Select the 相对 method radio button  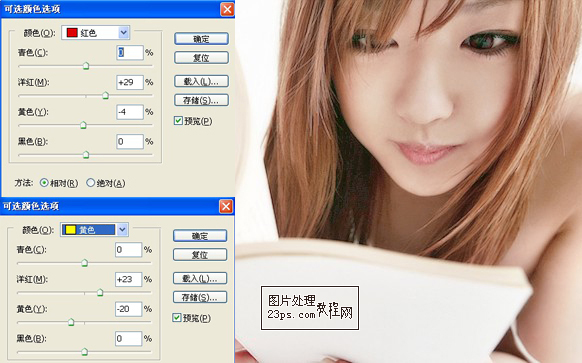coord(44,183)
